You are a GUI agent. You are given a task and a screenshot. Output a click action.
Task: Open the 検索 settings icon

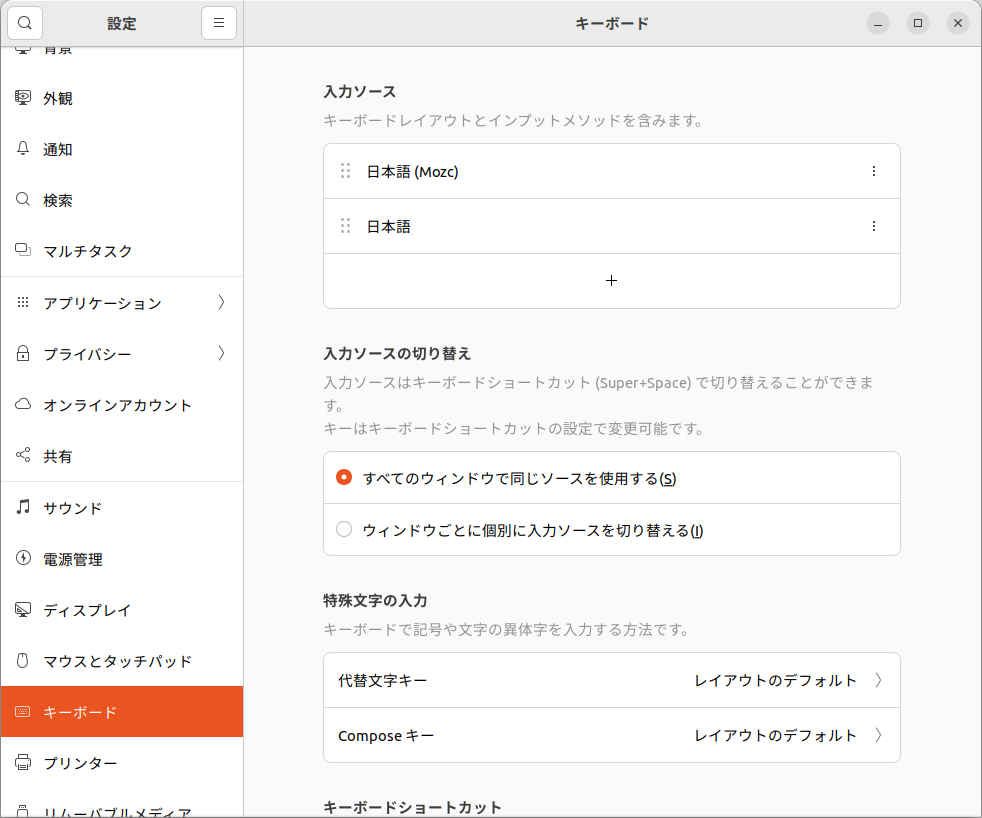(23, 200)
